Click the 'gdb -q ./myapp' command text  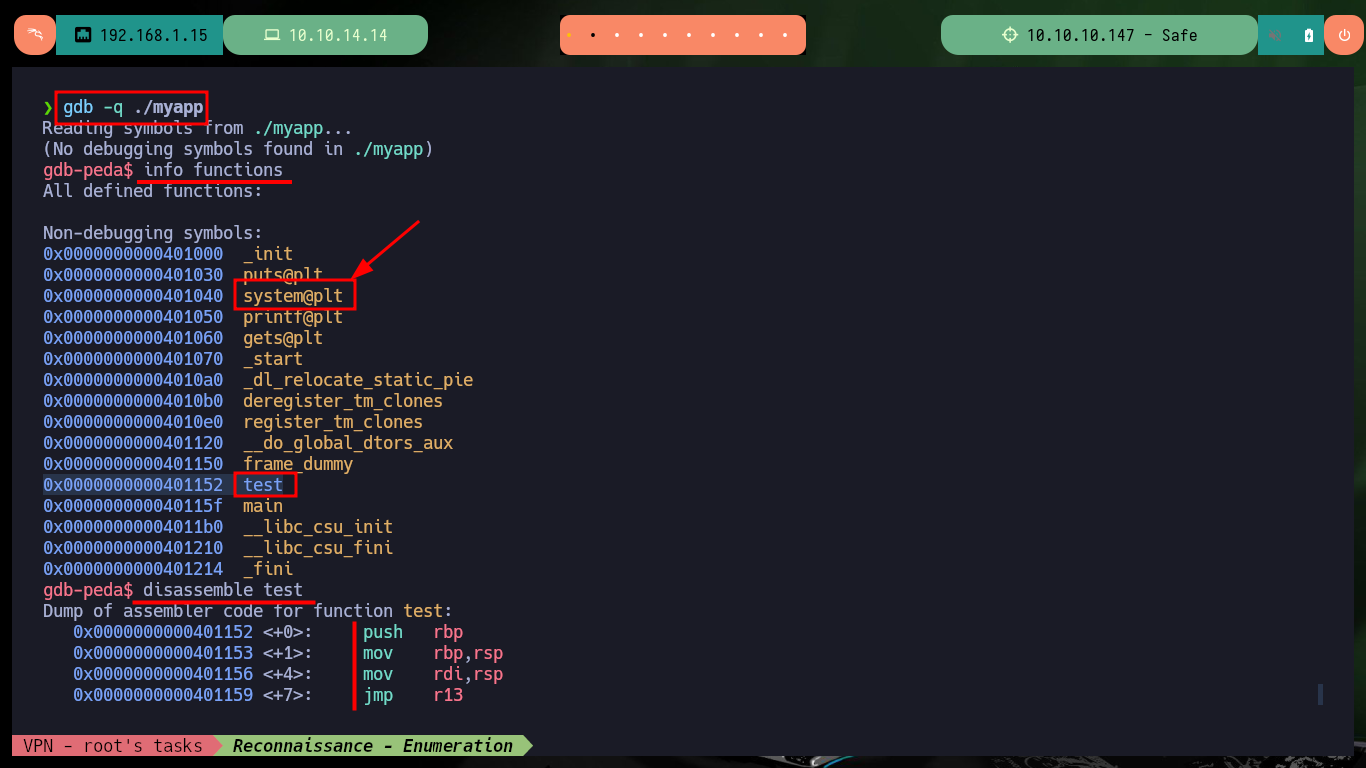pyautogui.click(x=133, y=107)
